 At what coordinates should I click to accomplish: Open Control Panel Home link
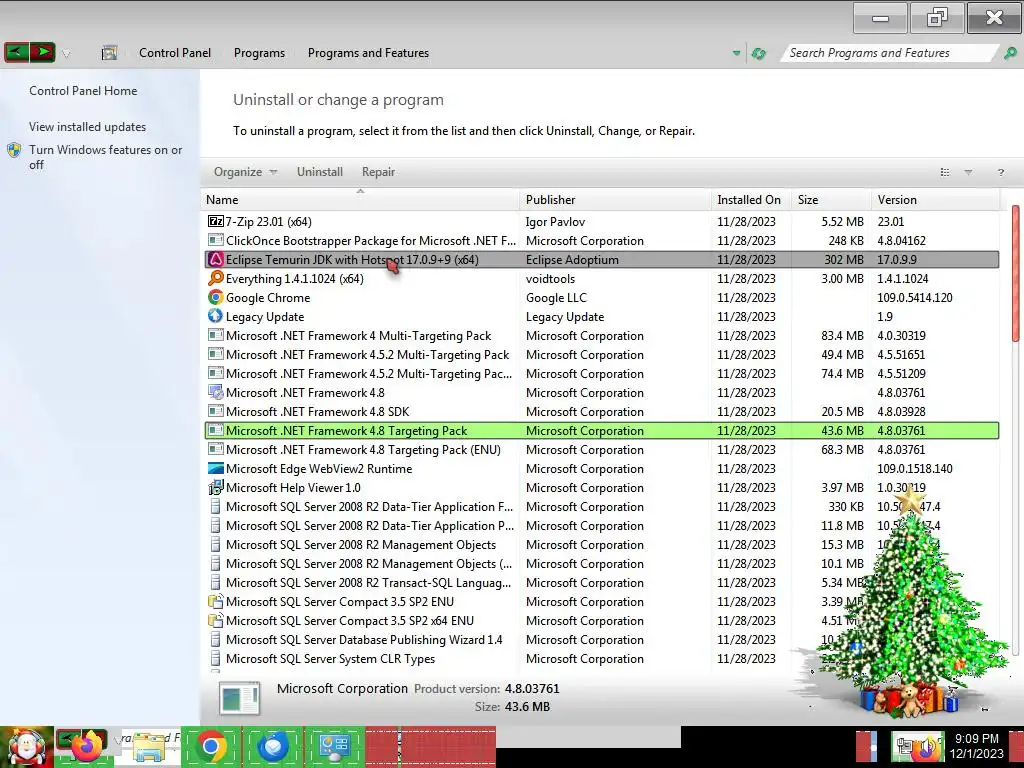(83, 91)
